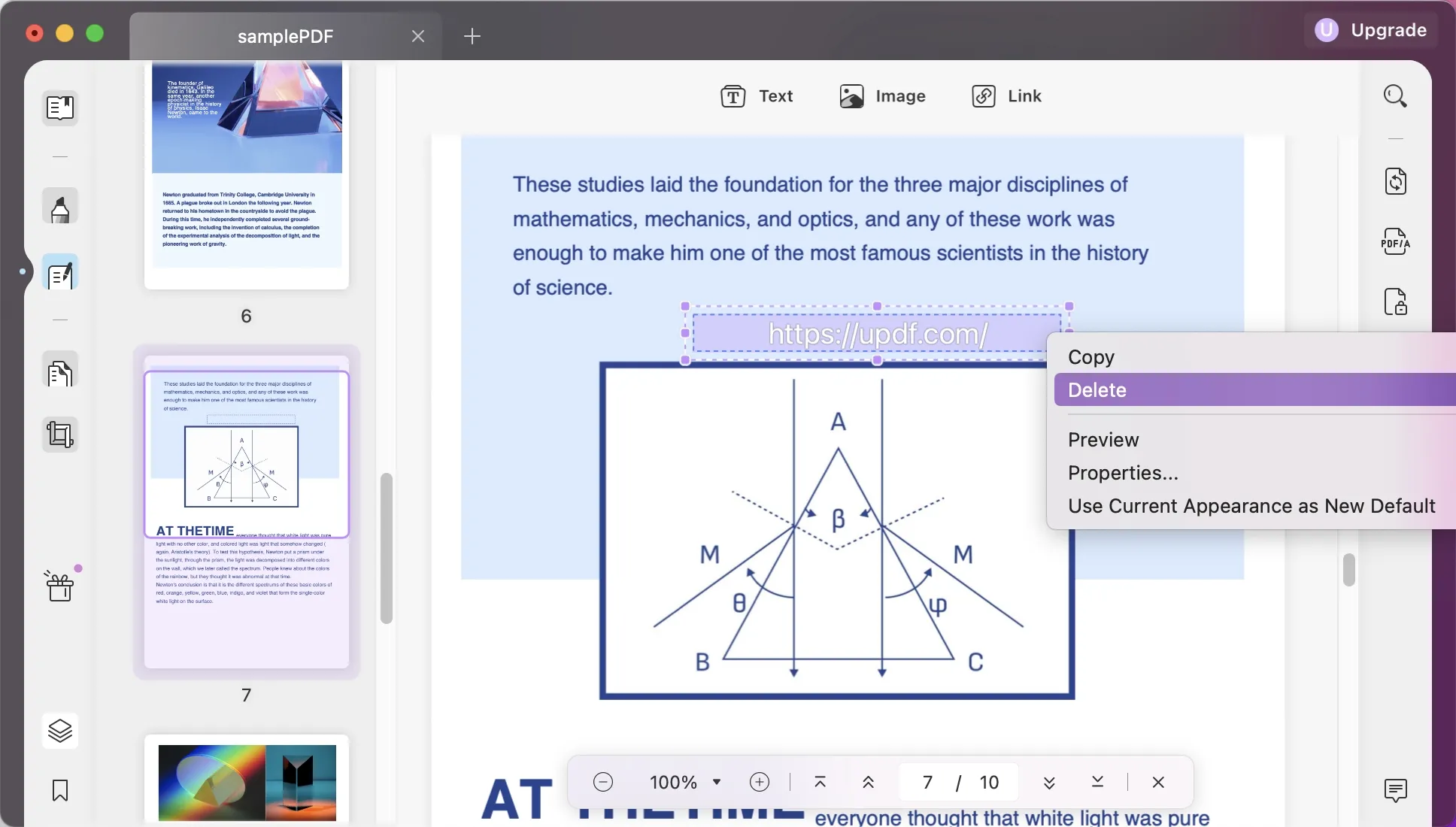Click the close annotation toolbar button
Image resolution: width=1456 pixels, height=827 pixels.
click(1158, 782)
